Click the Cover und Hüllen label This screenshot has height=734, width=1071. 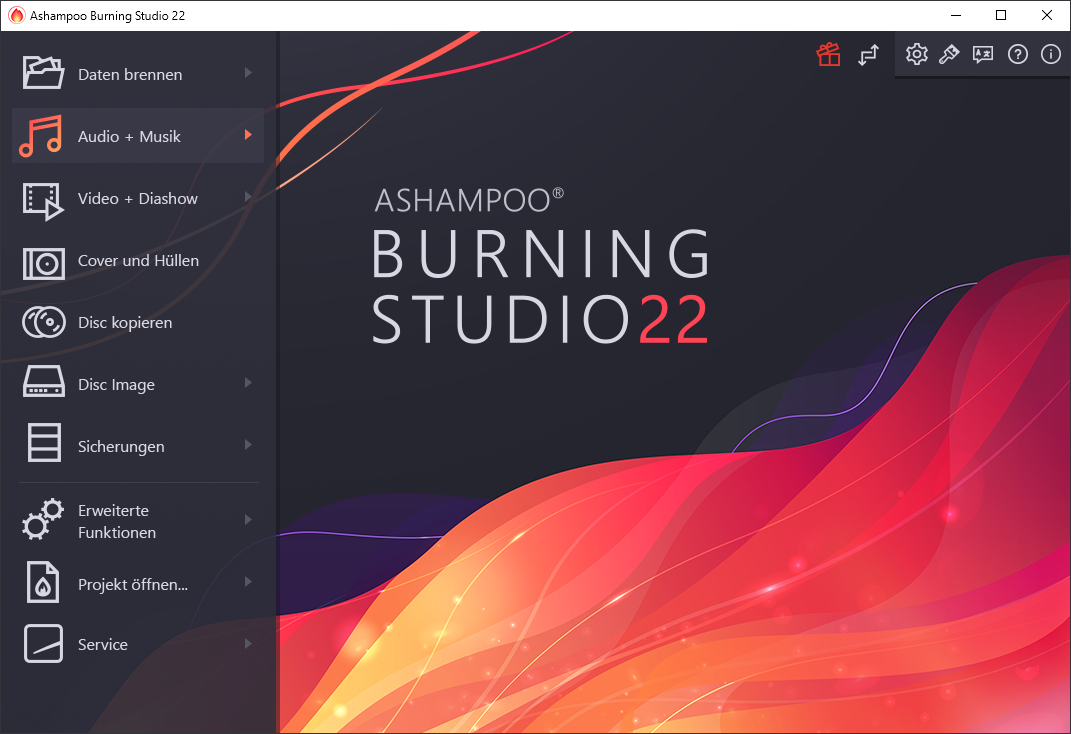[138, 261]
